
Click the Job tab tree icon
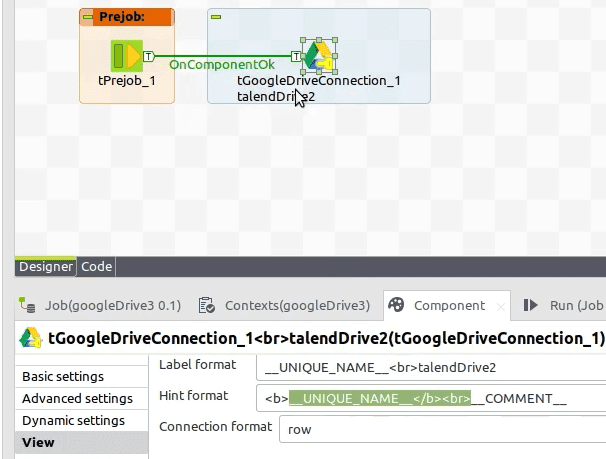[27, 305]
